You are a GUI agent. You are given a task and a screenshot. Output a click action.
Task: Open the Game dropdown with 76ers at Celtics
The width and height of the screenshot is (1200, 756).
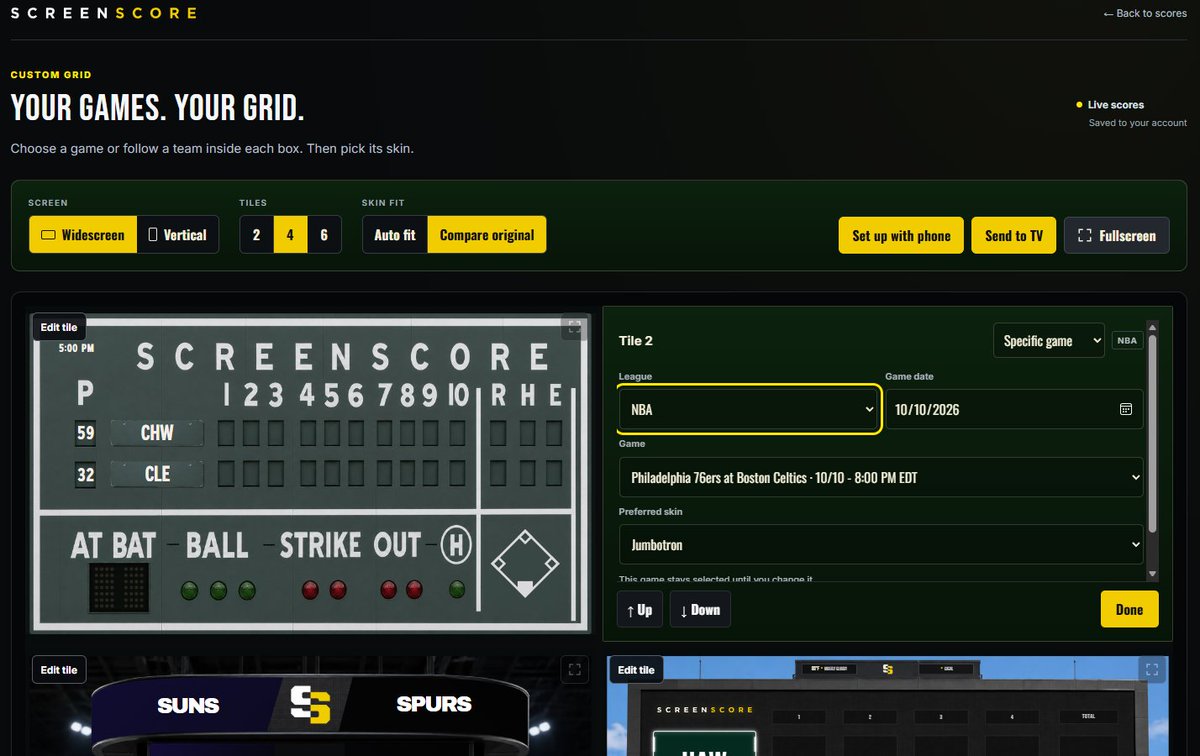pos(881,478)
